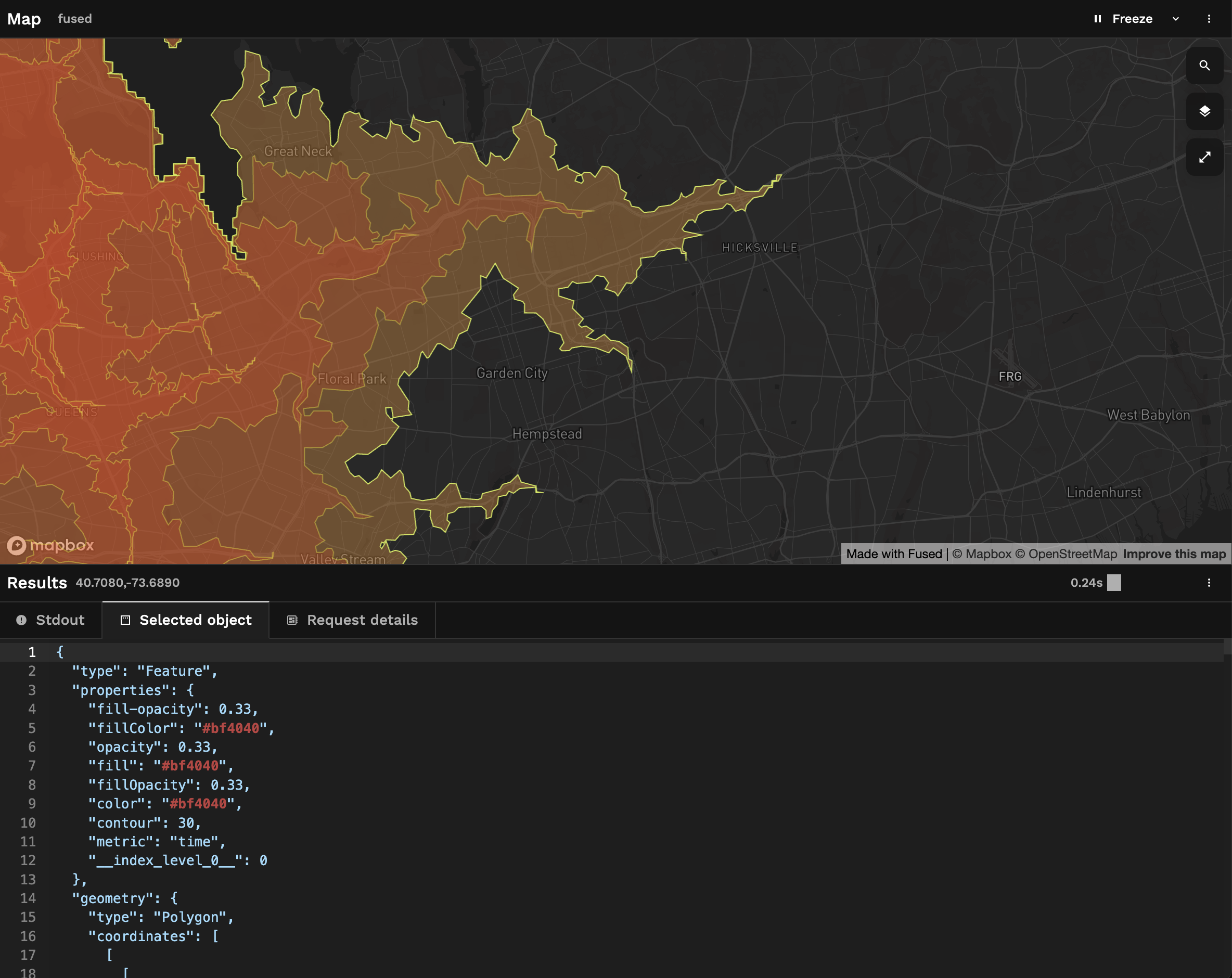
Task: Click the fillColor #bf4040 value
Action: coord(231,728)
